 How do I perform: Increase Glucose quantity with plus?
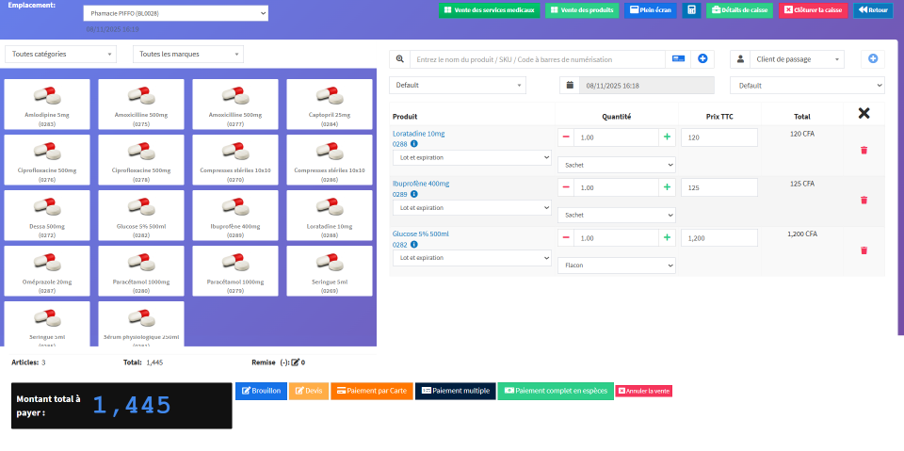pos(667,238)
